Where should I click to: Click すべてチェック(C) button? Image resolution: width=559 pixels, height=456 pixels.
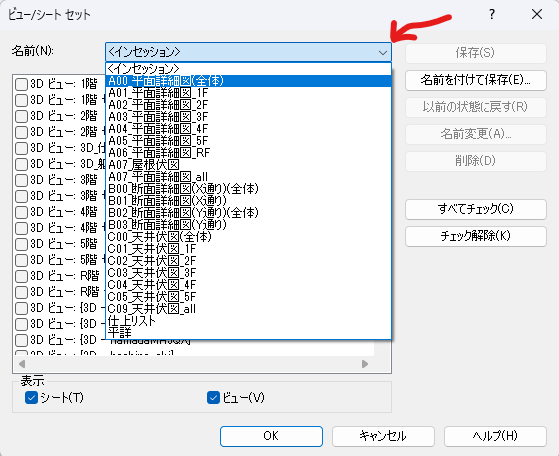476,209
